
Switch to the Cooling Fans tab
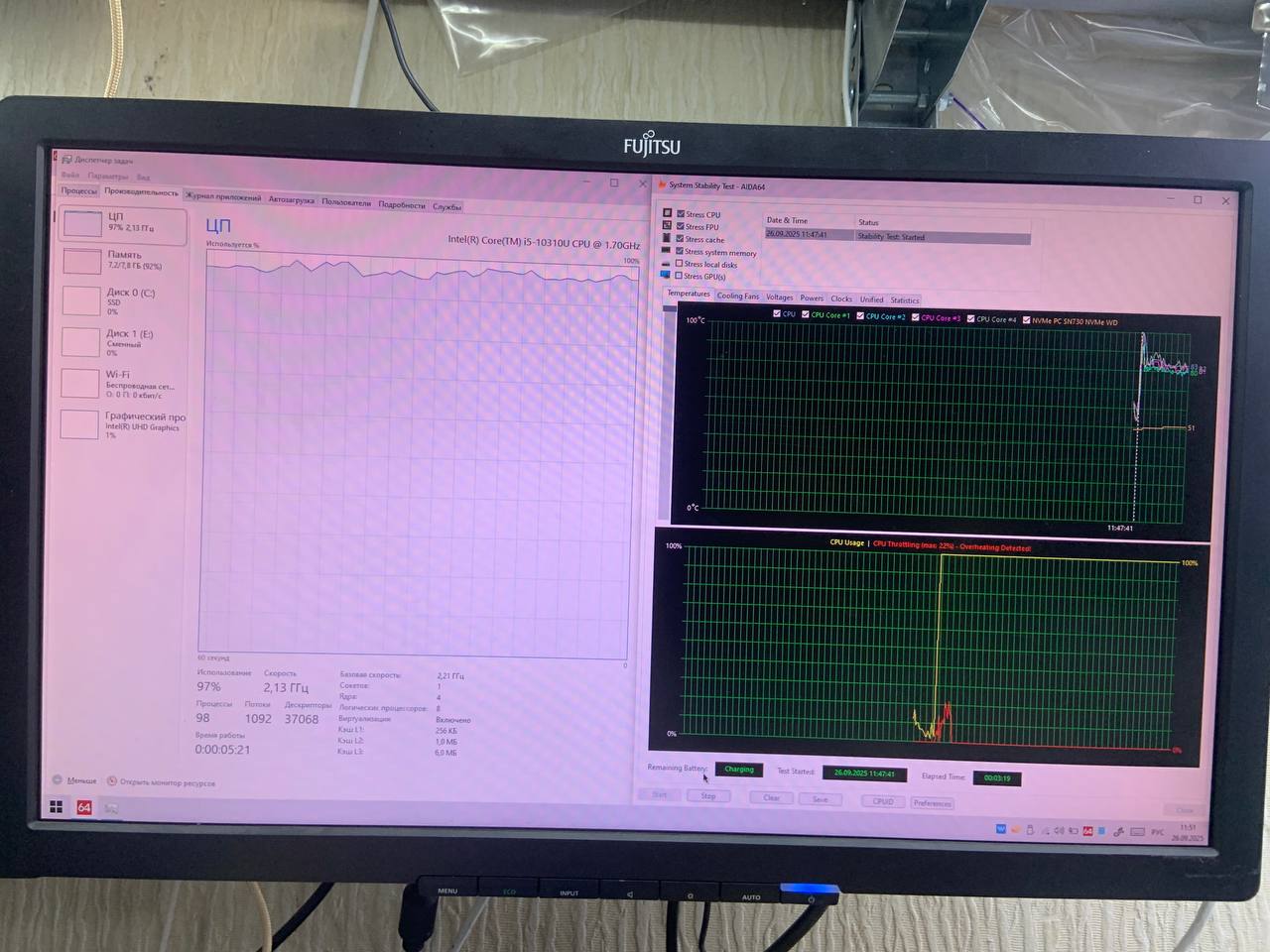click(737, 297)
